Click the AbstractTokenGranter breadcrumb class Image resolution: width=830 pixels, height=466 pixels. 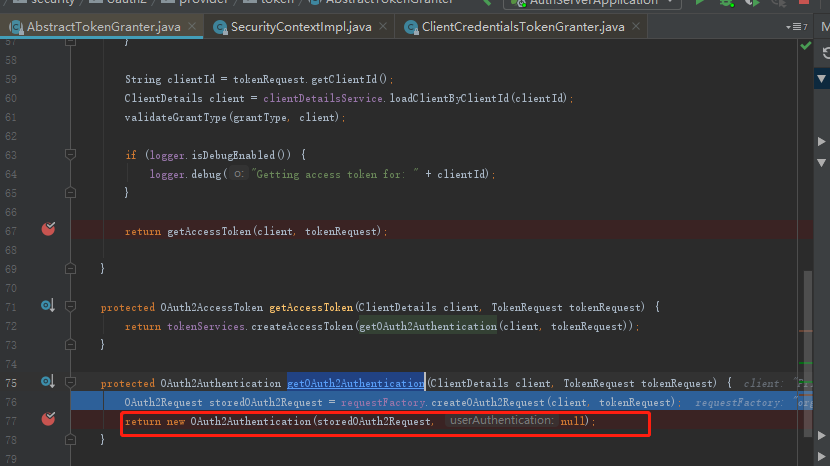[382, 2]
